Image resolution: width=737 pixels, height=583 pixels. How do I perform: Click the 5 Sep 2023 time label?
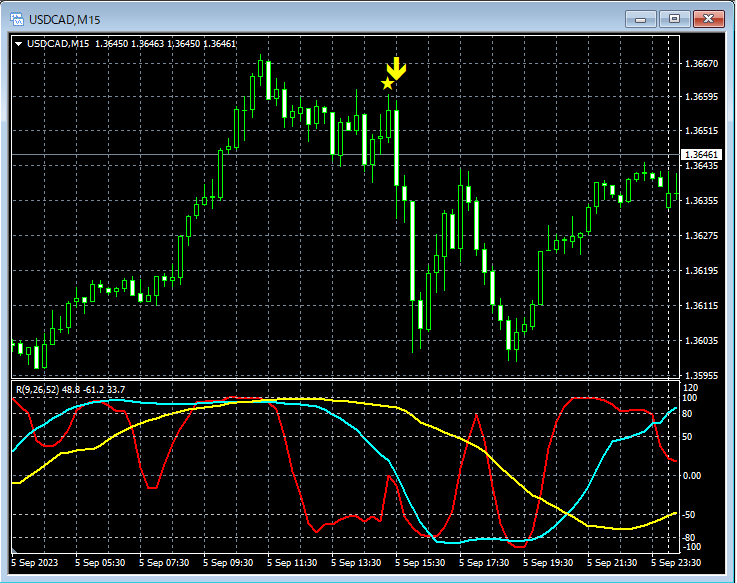click(35, 563)
